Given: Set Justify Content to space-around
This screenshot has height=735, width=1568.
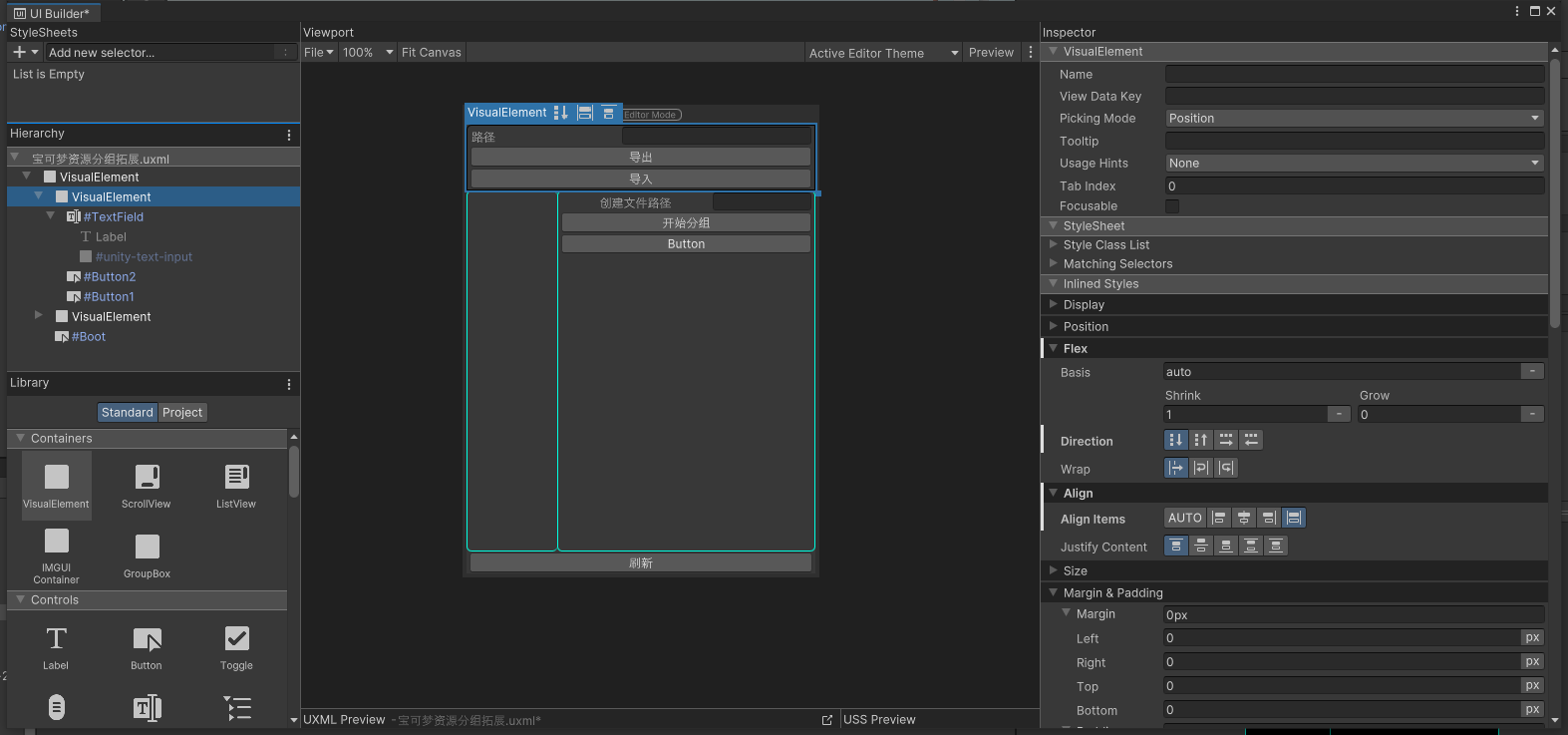Looking at the screenshot, I should click(1276, 546).
